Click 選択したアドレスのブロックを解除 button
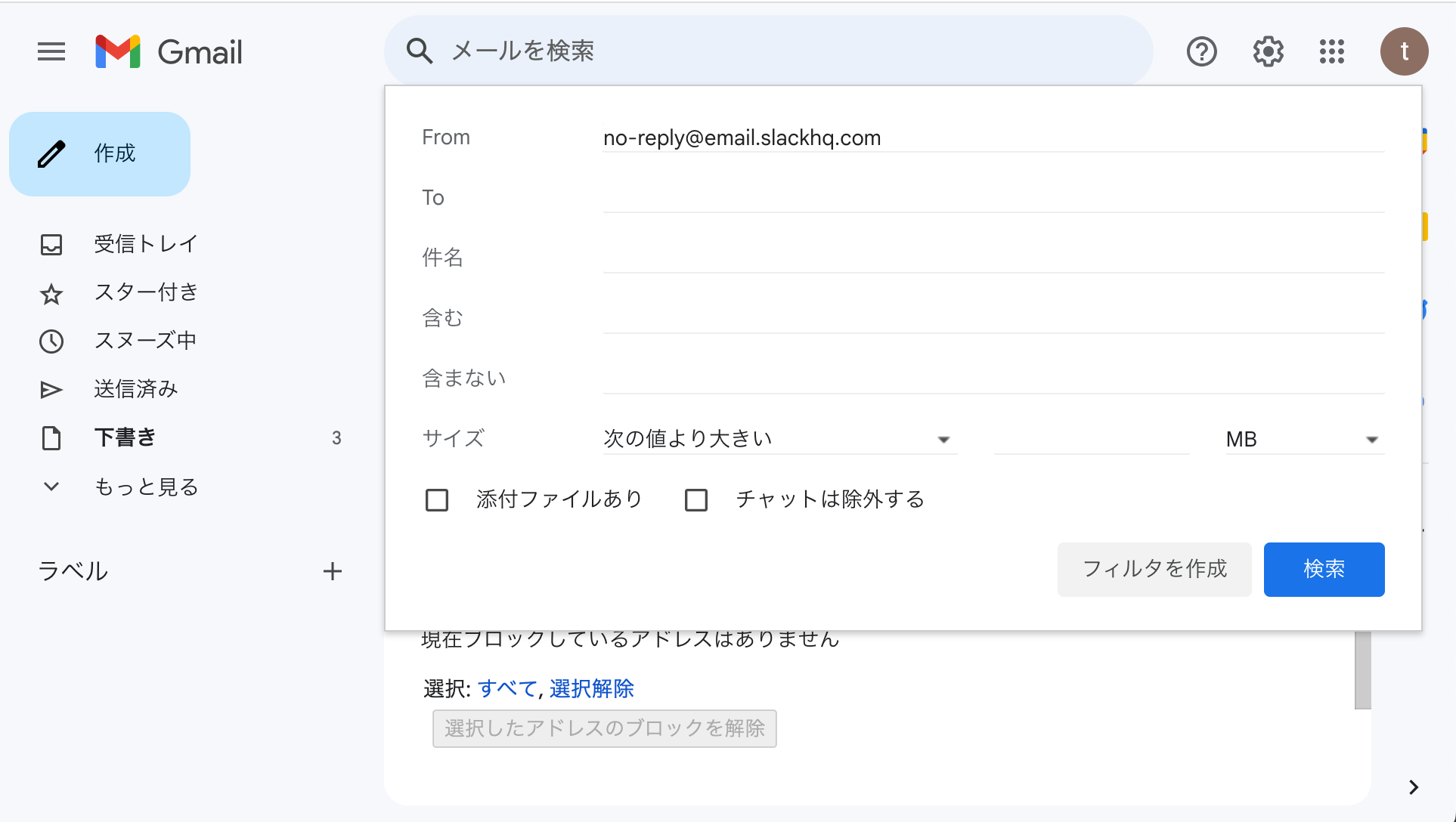 (605, 728)
